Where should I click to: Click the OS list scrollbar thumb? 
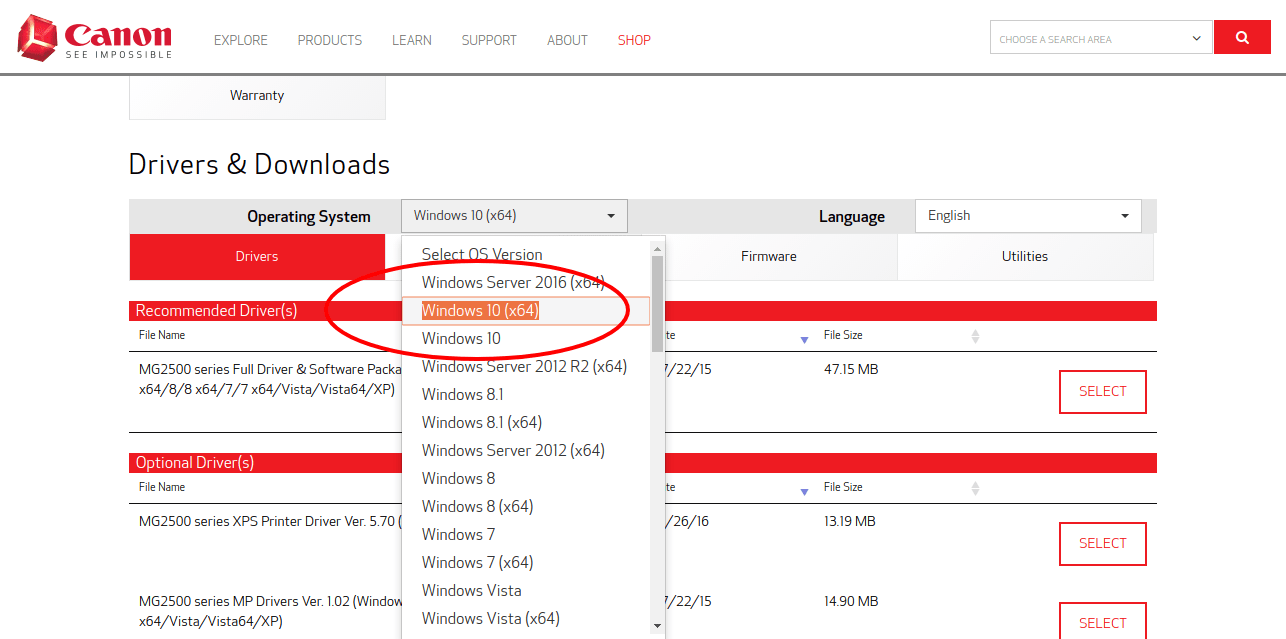[x=657, y=304]
